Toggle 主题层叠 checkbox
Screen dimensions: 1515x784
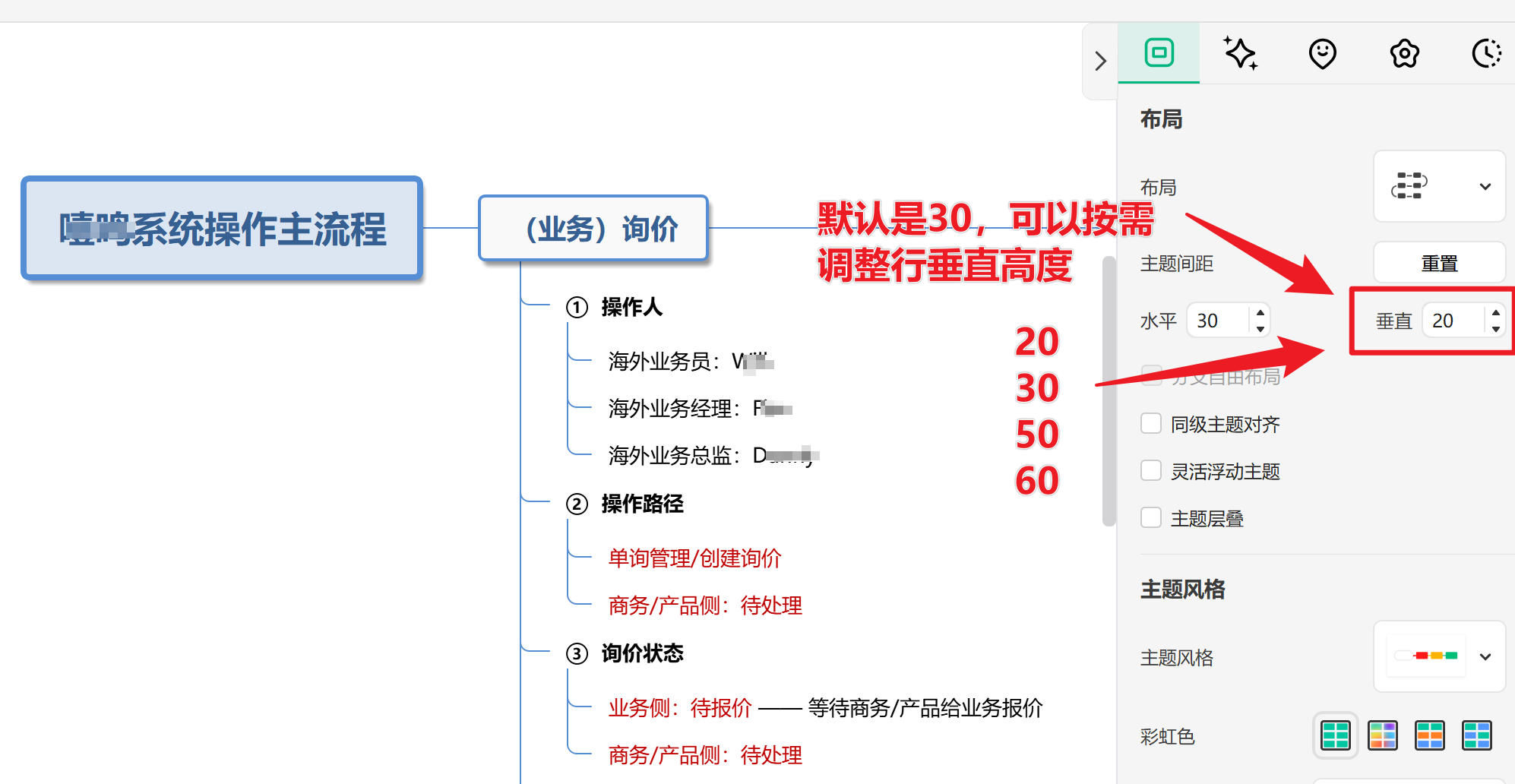pyautogui.click(x=1151, y=518)
